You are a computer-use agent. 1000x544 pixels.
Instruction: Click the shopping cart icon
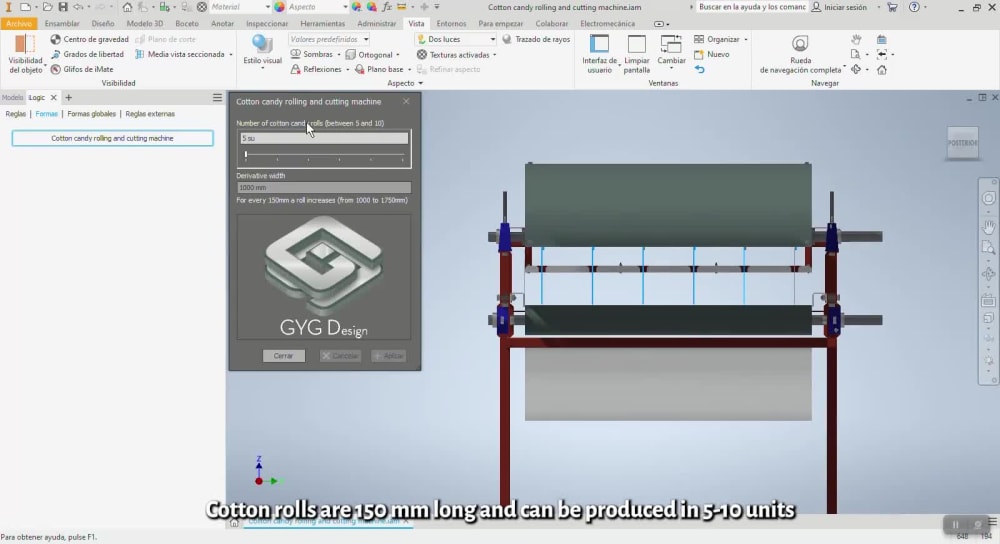[x=892, y=7]
